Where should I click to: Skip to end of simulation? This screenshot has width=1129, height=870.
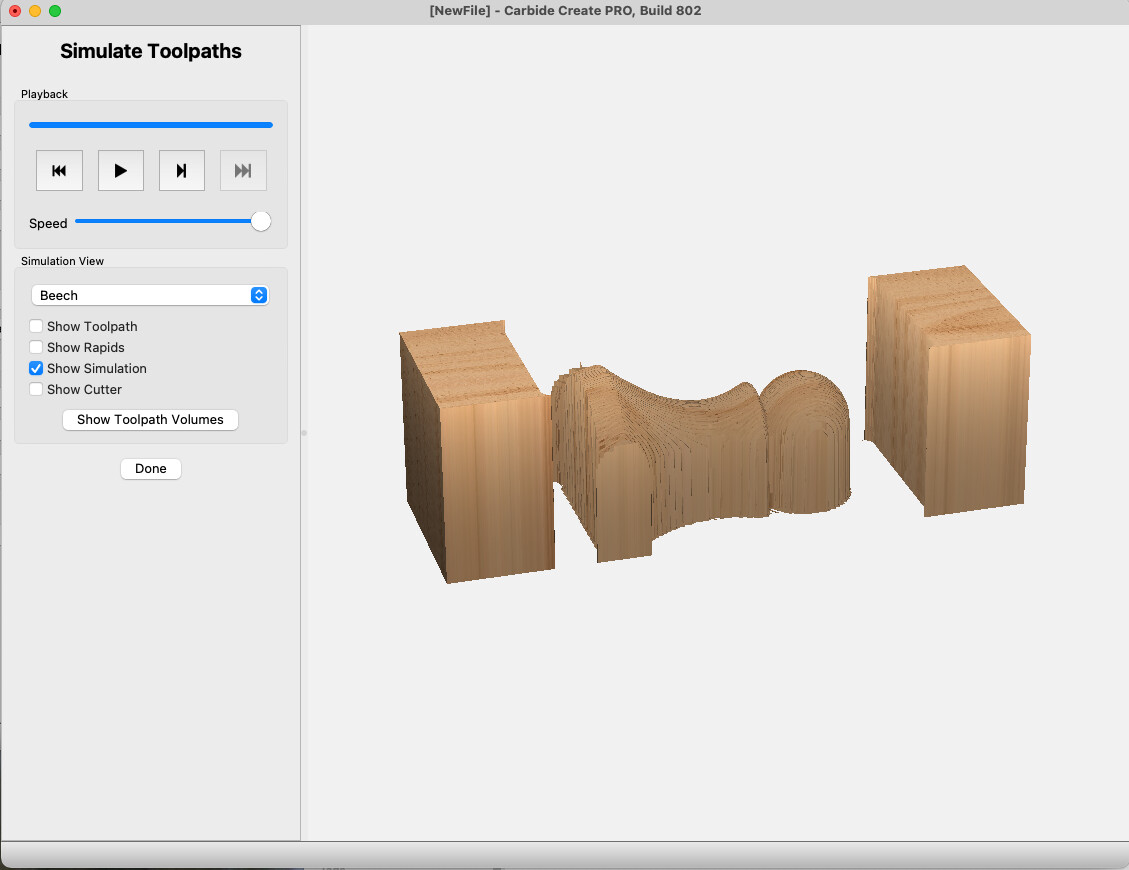pos(243,171)
